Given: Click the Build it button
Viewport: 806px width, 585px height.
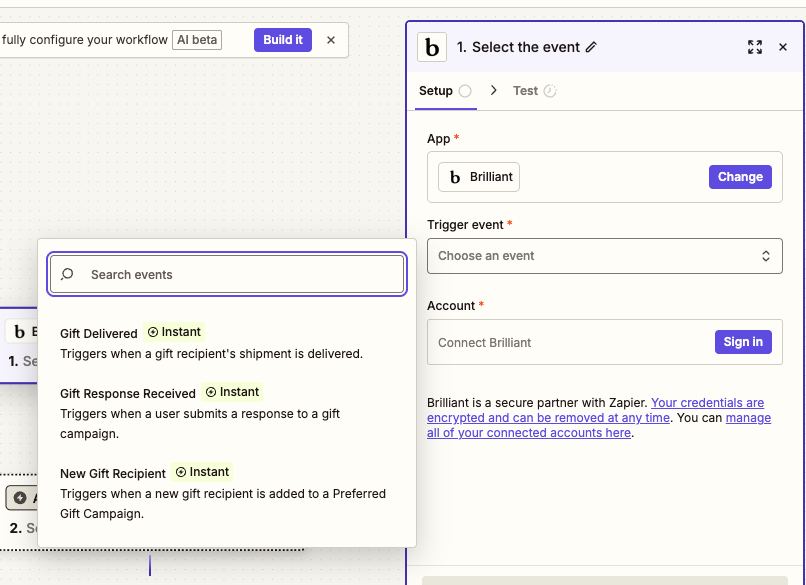Looking at the screenshot, I should [283, 40].
